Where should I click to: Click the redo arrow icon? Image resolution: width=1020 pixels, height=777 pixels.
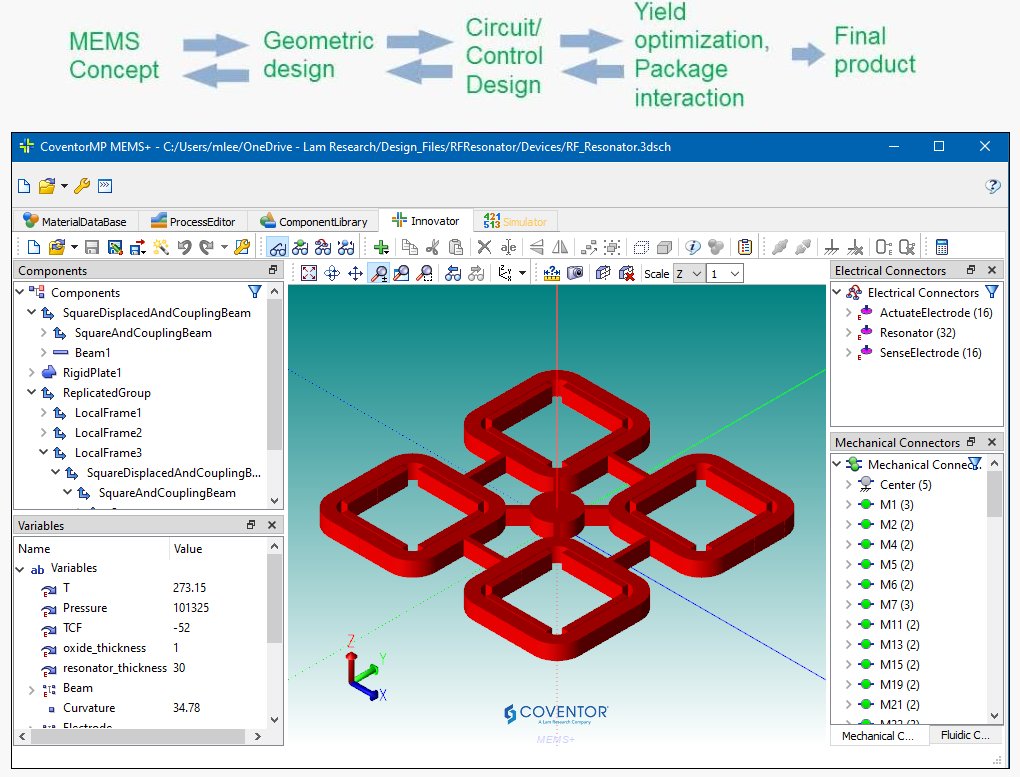[207, 247]
